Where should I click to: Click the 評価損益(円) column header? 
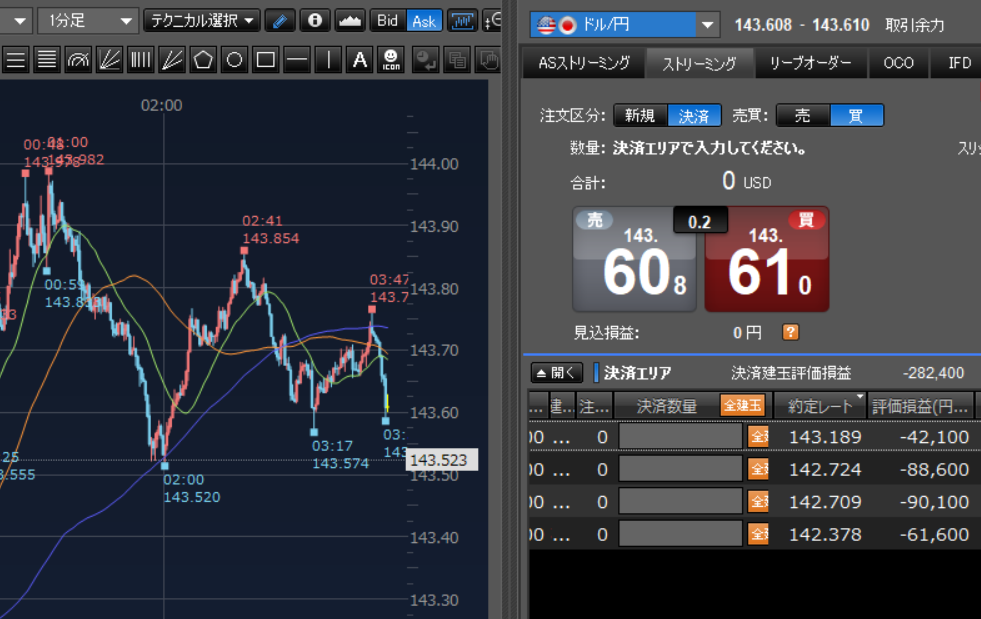[x=921, y=406]
